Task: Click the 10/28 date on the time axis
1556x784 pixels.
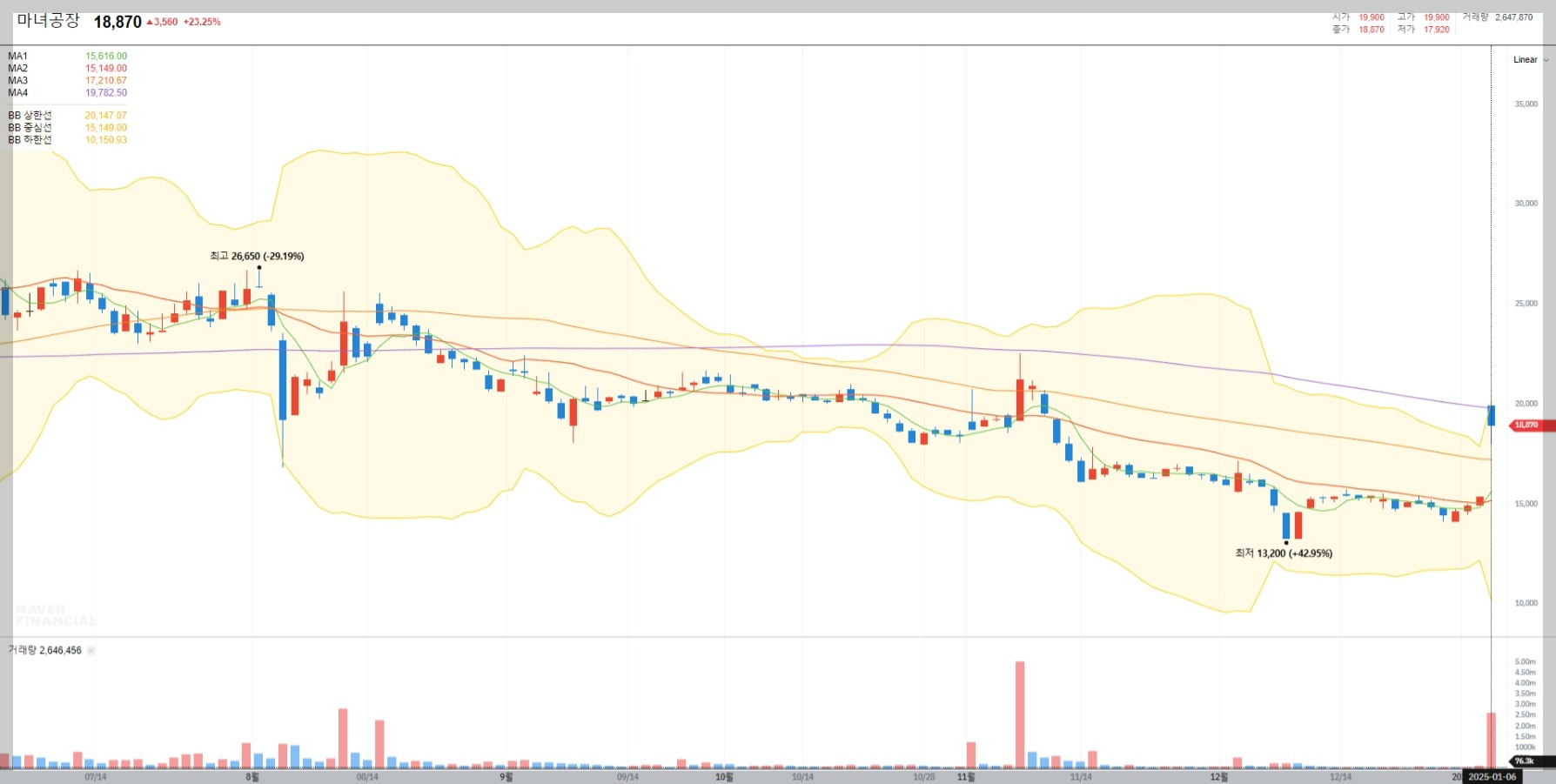Action: (924, 777)
